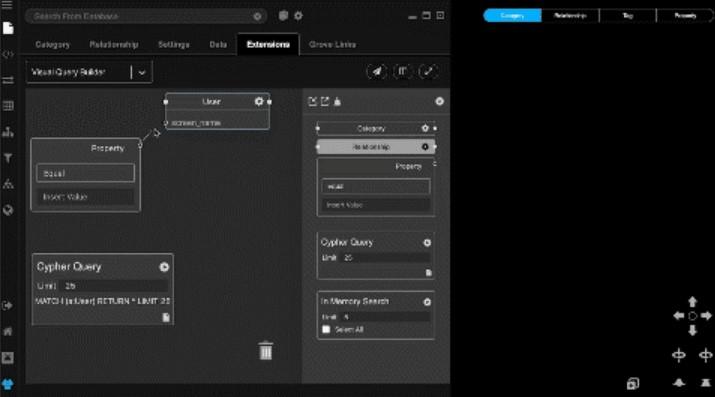The width and height of the screenshot is (715, 397).
Task: Click the highlighted Relationship node in palette
Action: (376, 147)
